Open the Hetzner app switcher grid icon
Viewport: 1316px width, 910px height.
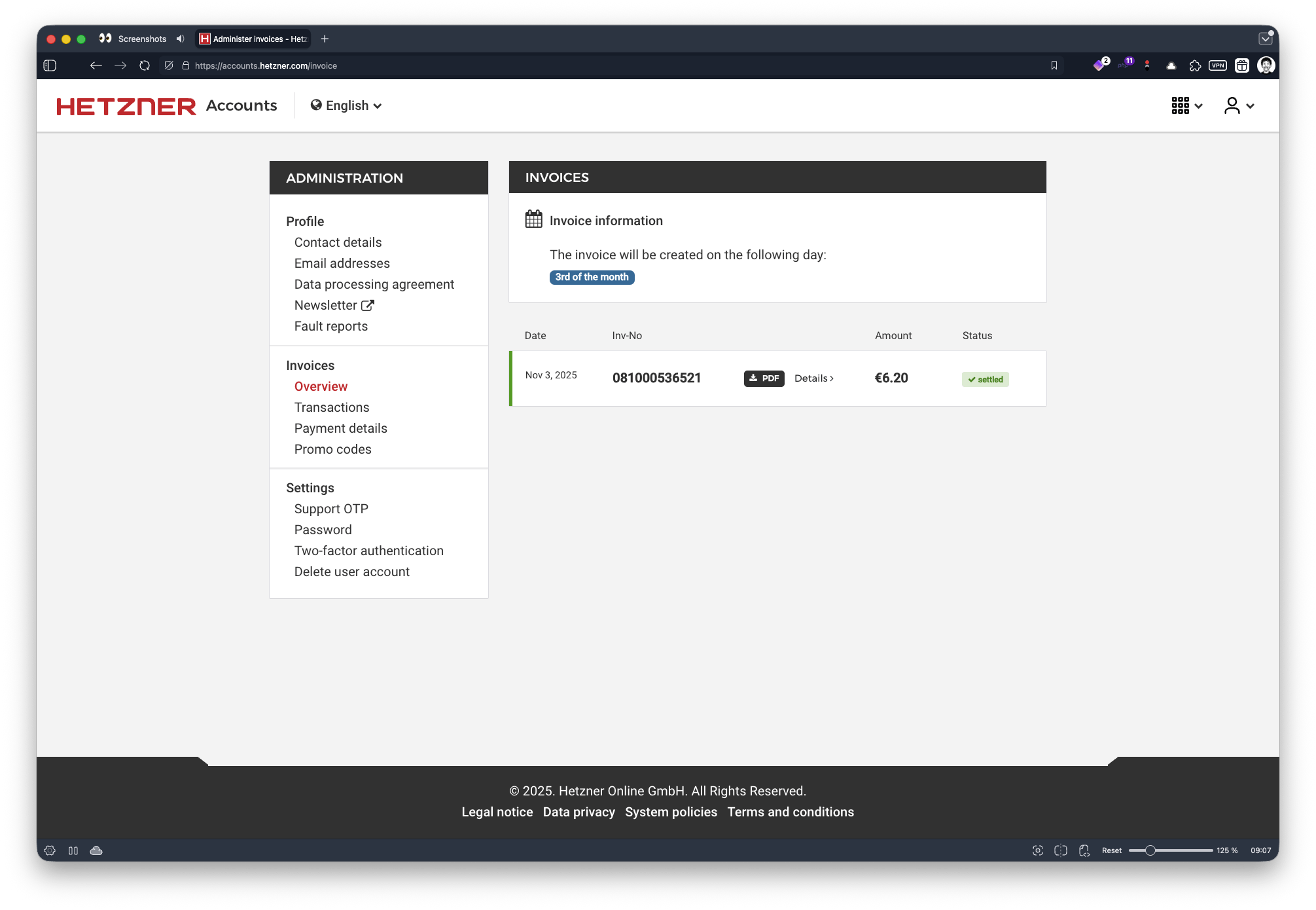coord(1180,105)
